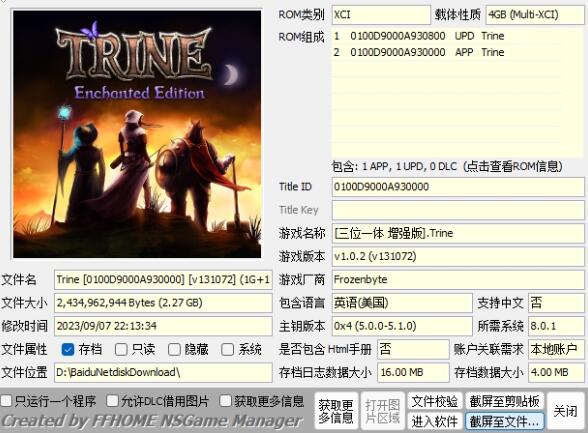The height and width of the screenshot is (433, 588).
Task: Click the Html手册 field showing 否
Action: pos(413,349)
